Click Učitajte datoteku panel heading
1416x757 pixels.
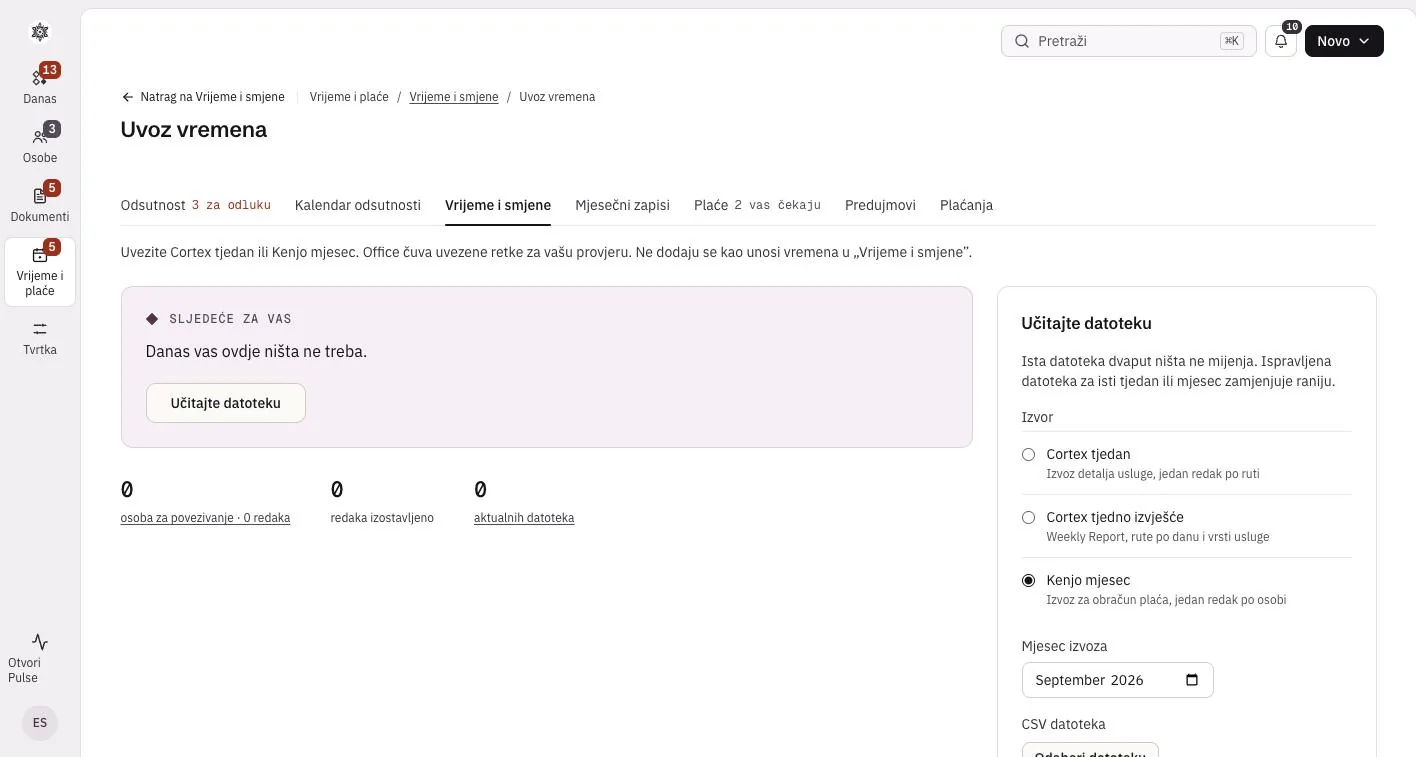1086,323
